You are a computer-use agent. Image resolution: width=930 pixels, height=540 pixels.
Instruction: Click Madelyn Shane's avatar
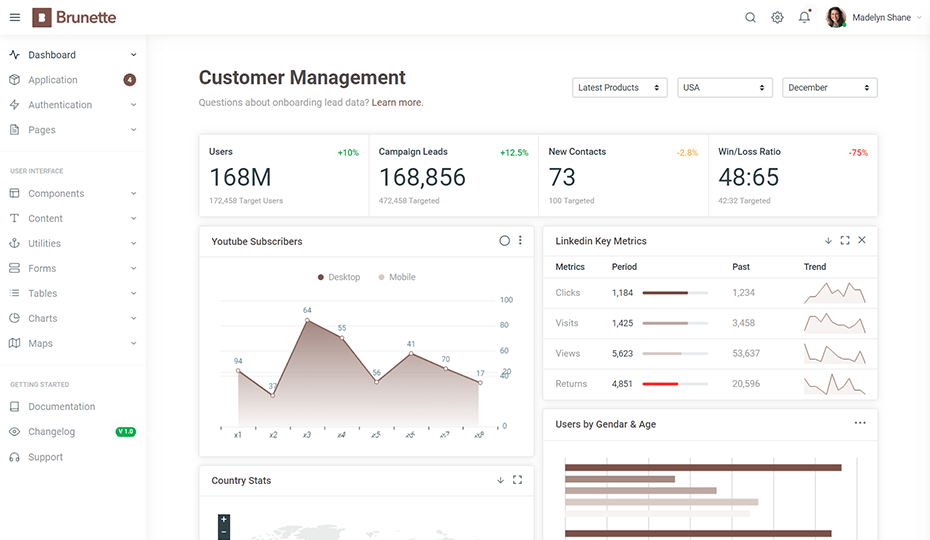tap(836, 17)
